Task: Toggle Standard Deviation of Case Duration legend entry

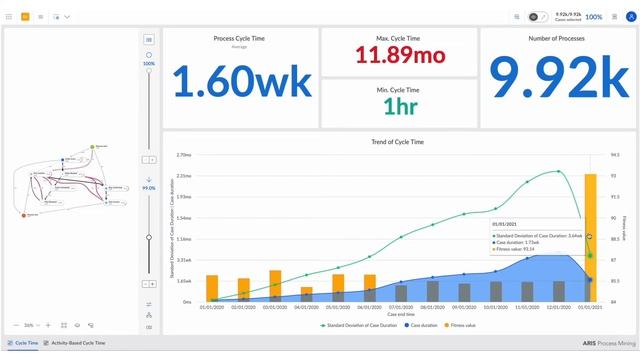Action: coord(359,325)
